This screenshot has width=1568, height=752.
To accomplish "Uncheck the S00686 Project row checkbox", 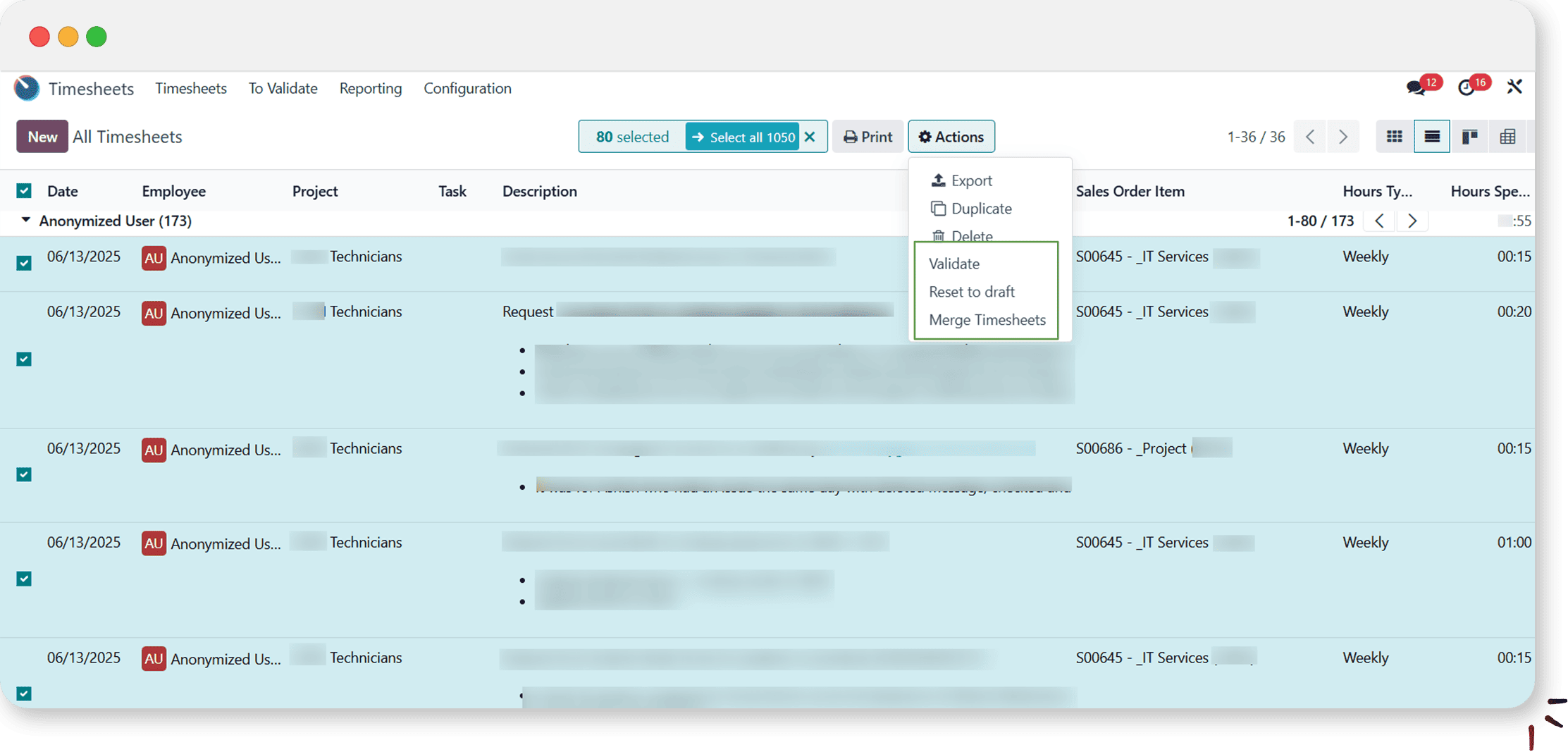I will click(24, 474).
